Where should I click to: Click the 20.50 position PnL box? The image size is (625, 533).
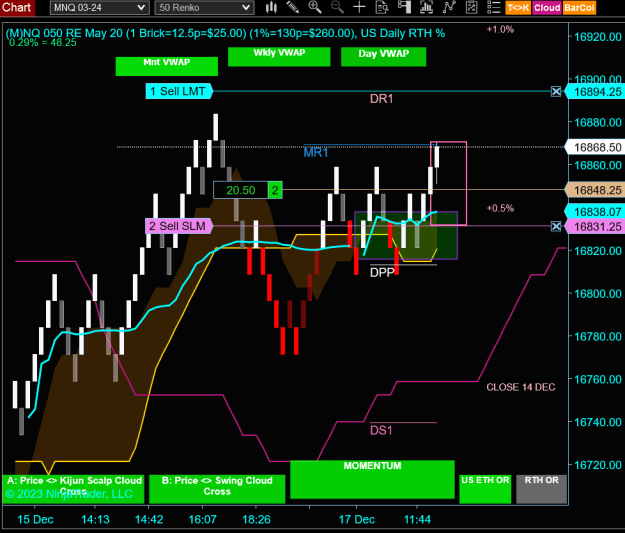click(x=241, y=190)
